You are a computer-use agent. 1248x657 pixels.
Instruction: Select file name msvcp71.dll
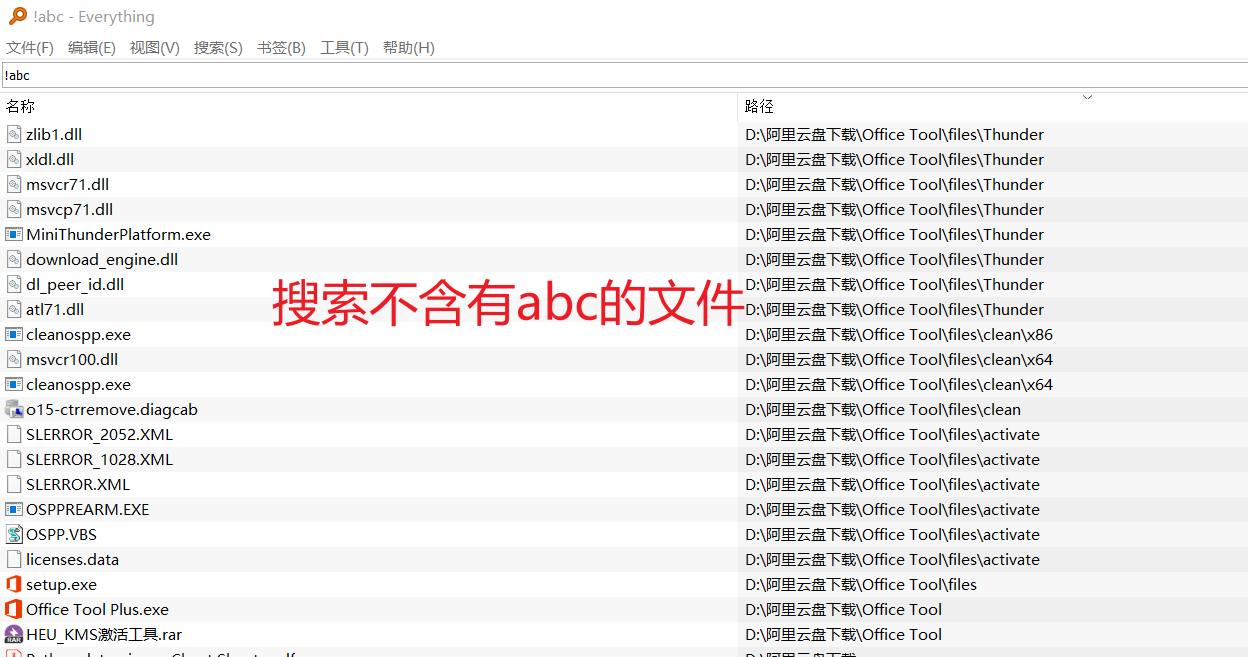coord(70,209)
